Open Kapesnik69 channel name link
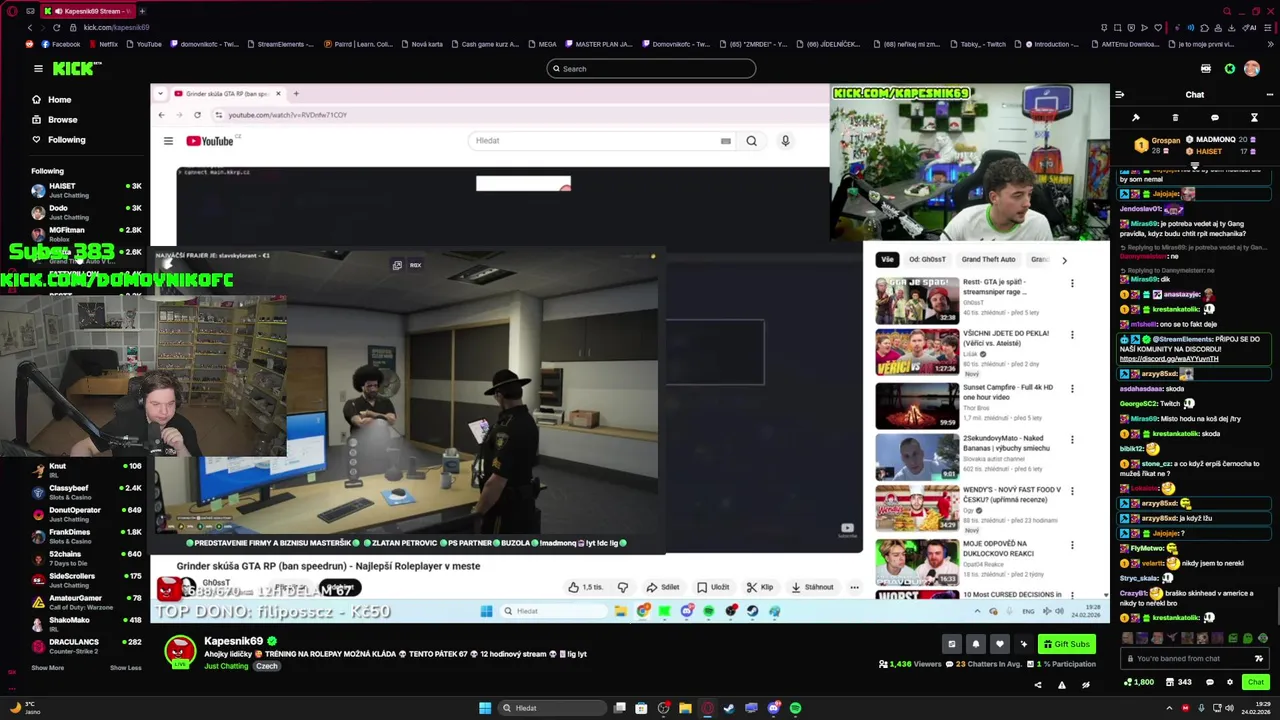Image resolution: width=1280 pixels, height=720 pixels. click(233, 641)
